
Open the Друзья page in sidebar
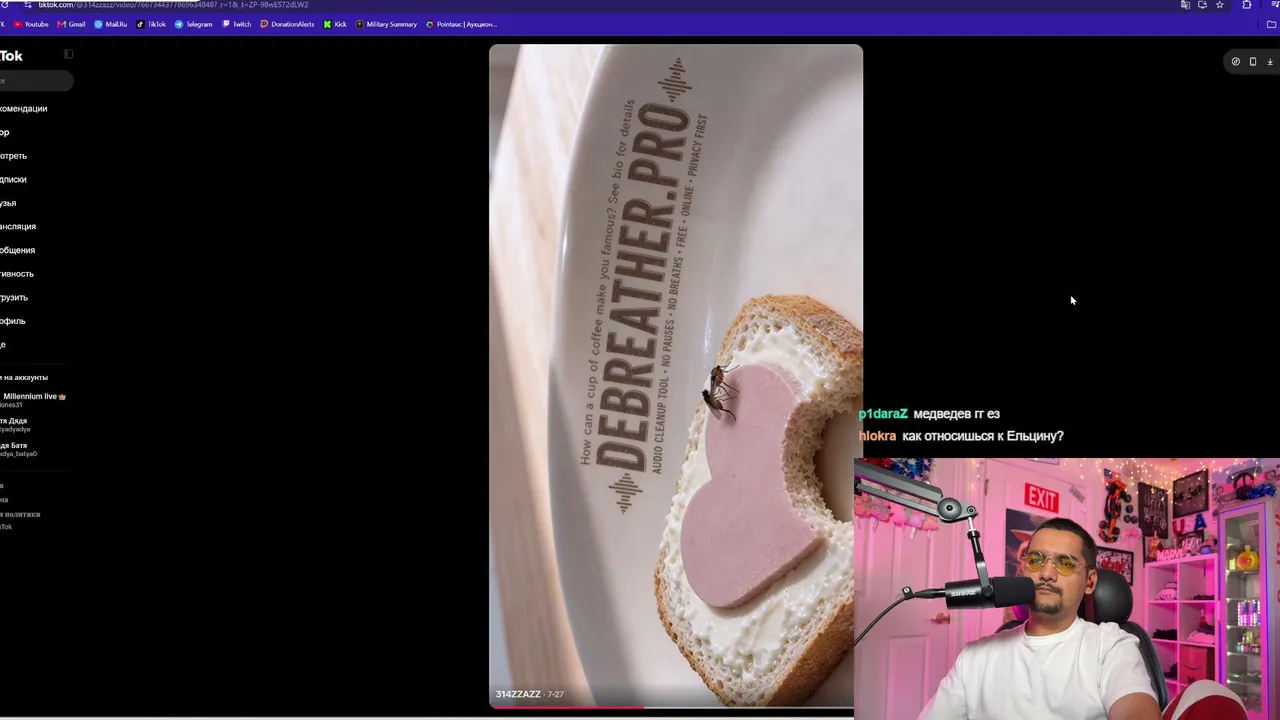click(x=9, y=203)
